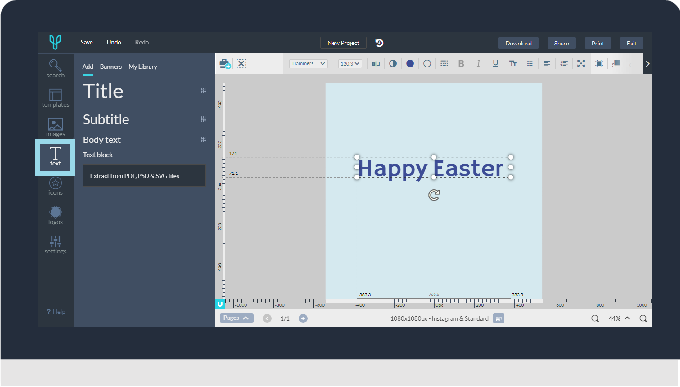Click the bullet list icon in toolbar

(x=564, y=64)
